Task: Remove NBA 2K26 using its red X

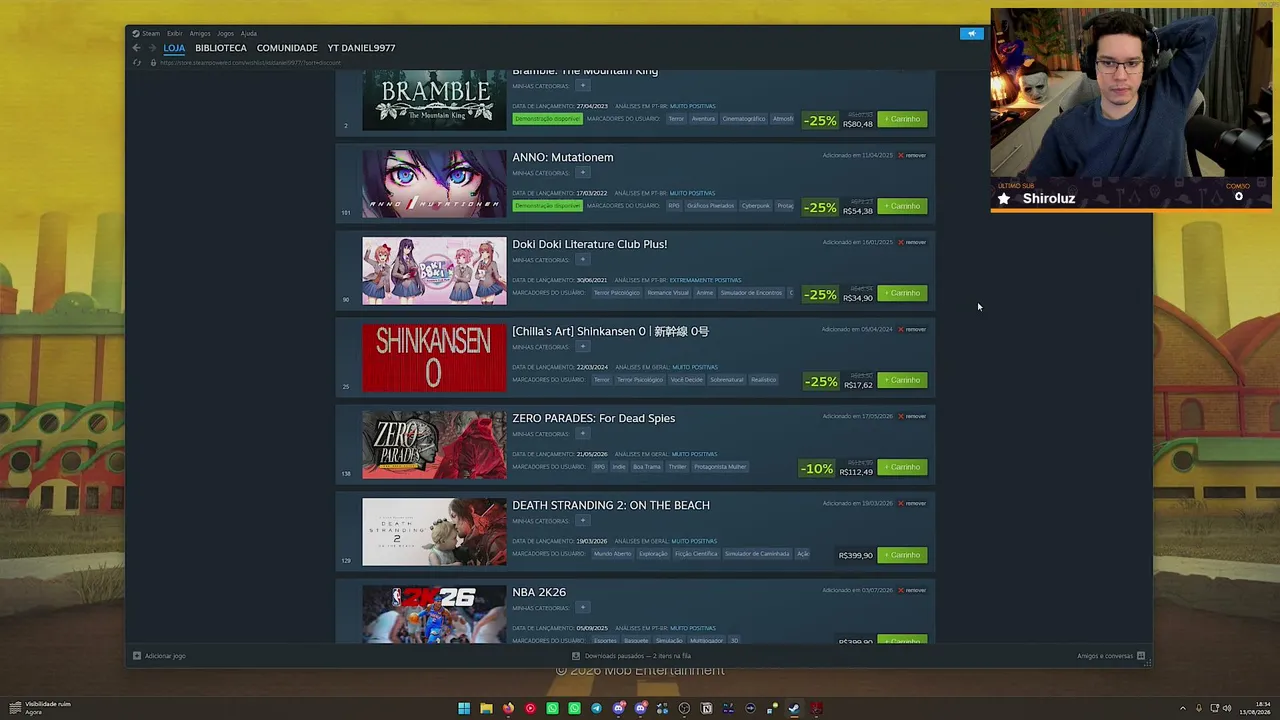Action: point(901,590)
